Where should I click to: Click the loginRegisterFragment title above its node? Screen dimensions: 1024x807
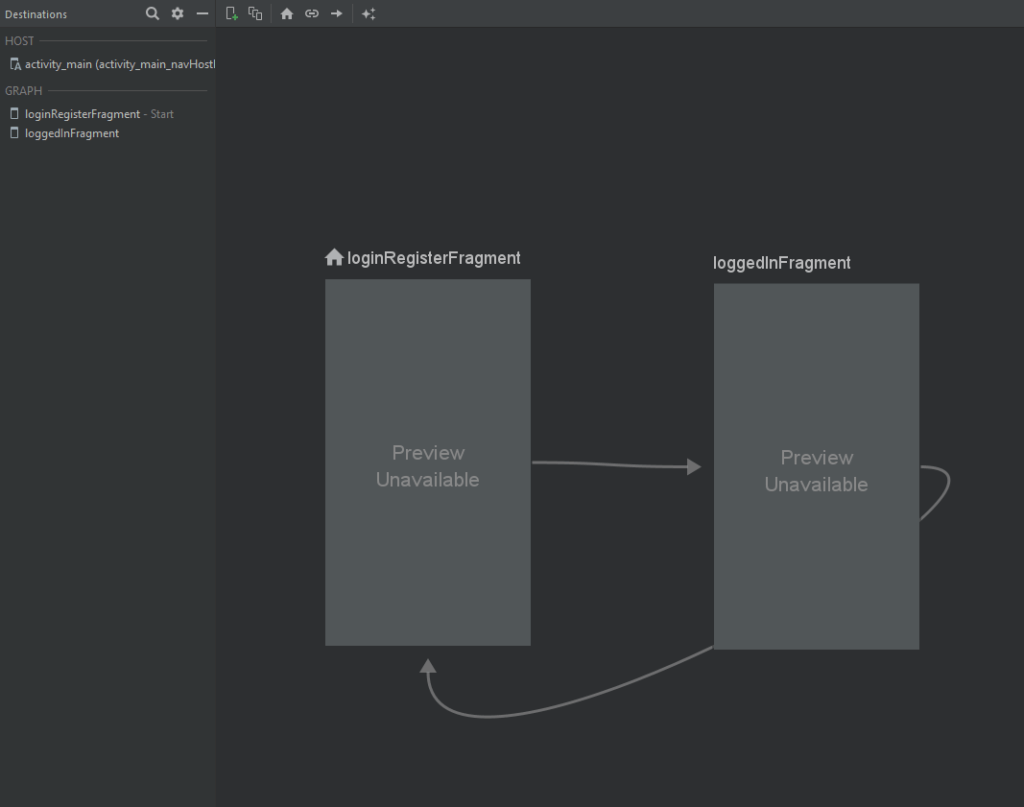[x=433, y=258]
